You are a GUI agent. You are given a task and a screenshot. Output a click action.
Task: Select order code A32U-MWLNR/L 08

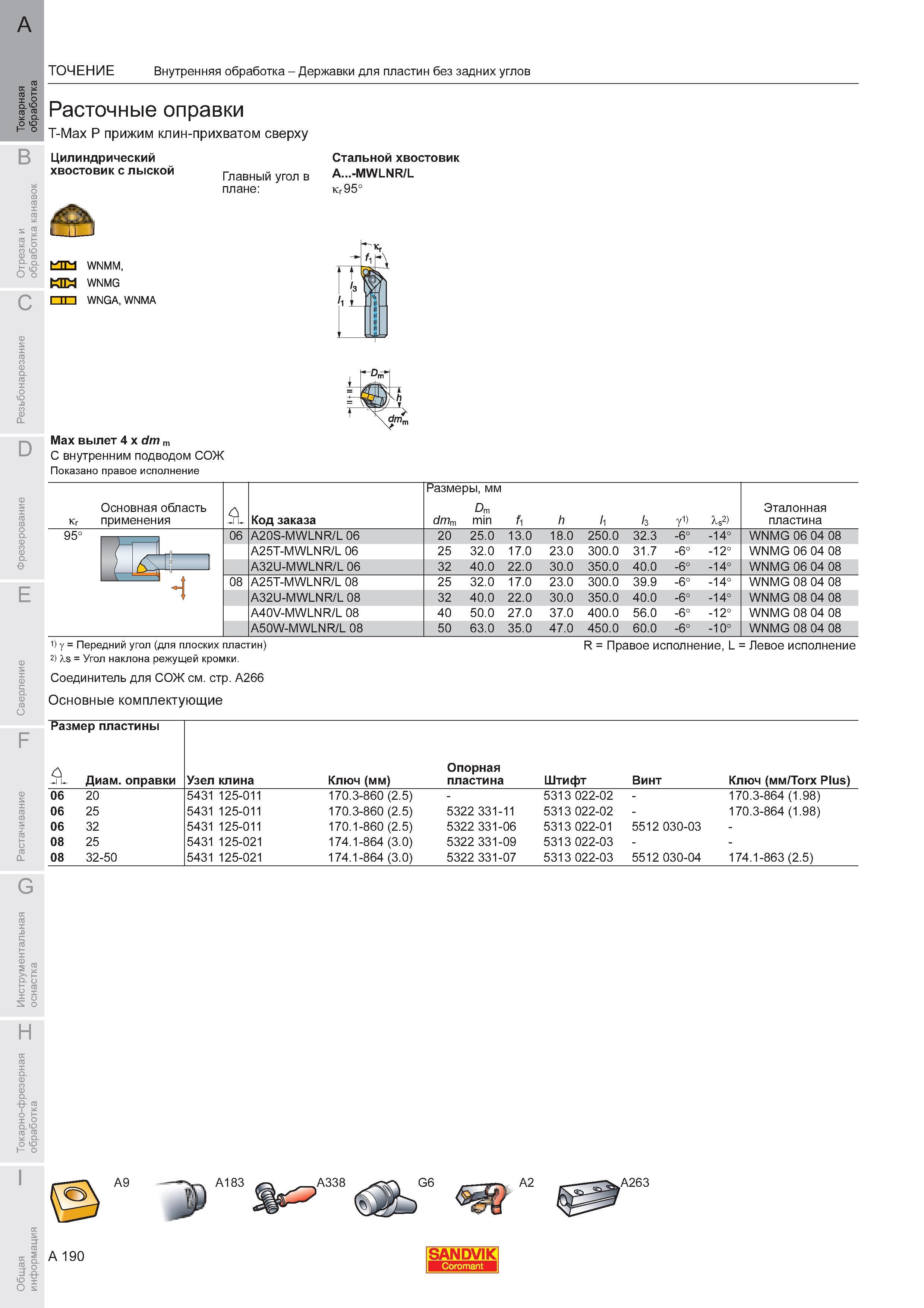[x=305, y=597]
